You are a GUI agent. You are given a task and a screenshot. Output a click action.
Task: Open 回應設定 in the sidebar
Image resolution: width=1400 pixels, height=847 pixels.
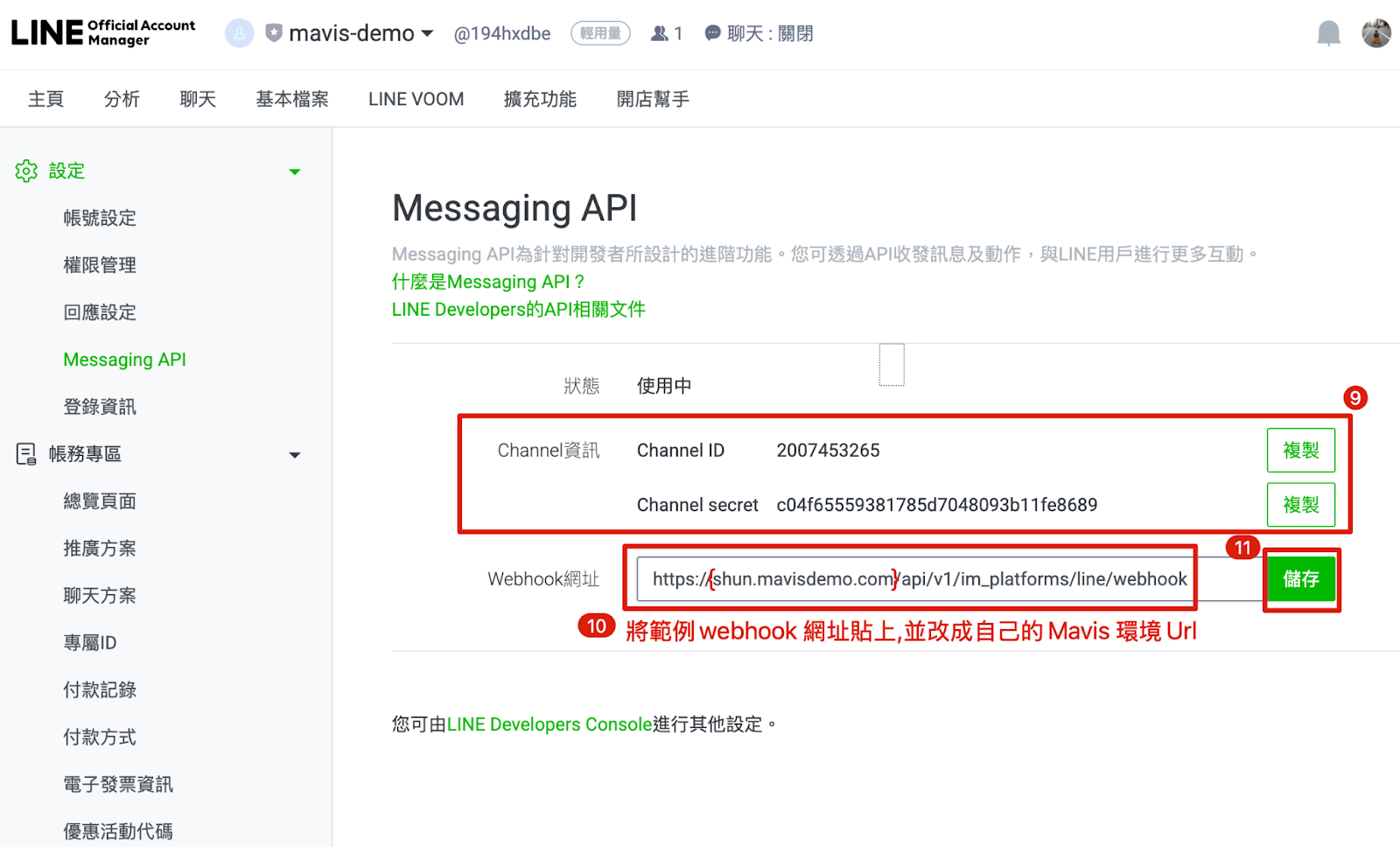(x=100, y=312)
